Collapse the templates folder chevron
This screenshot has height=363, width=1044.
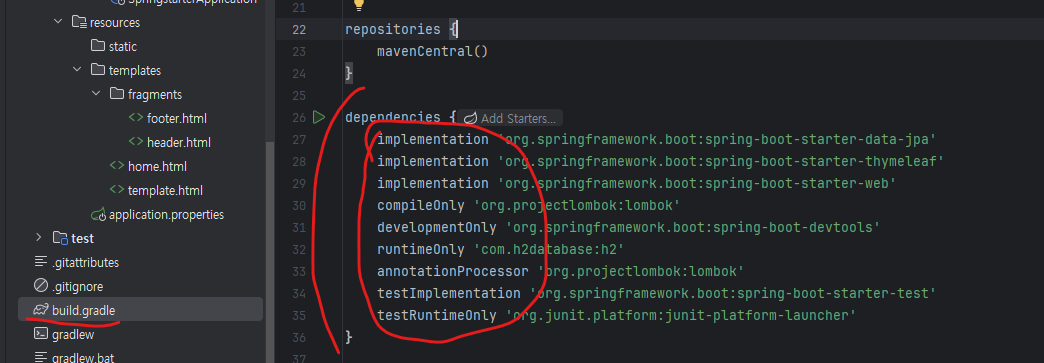[x=77, y=70]
